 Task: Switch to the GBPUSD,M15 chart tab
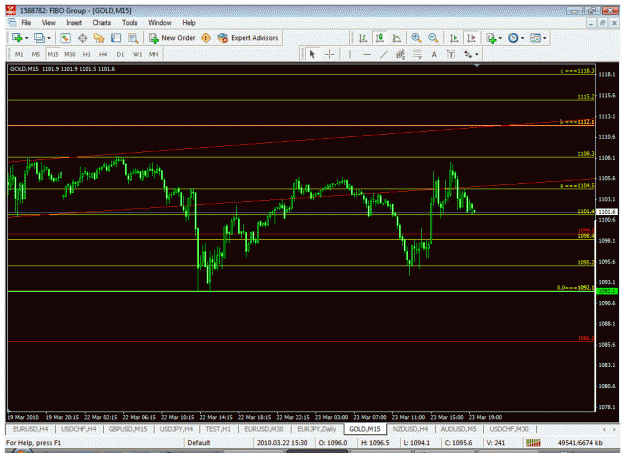pos(128,429)
